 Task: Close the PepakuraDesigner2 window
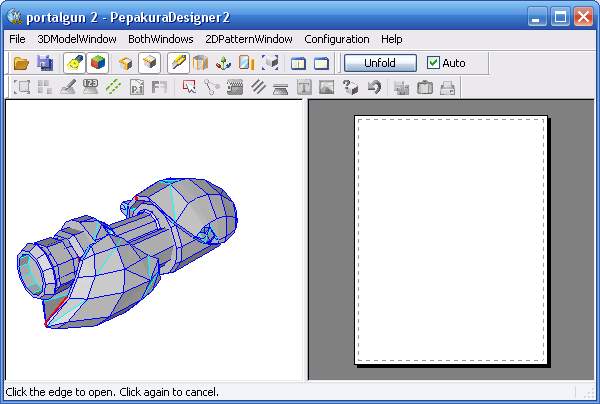pyautogui.click(x=584, y=17)
